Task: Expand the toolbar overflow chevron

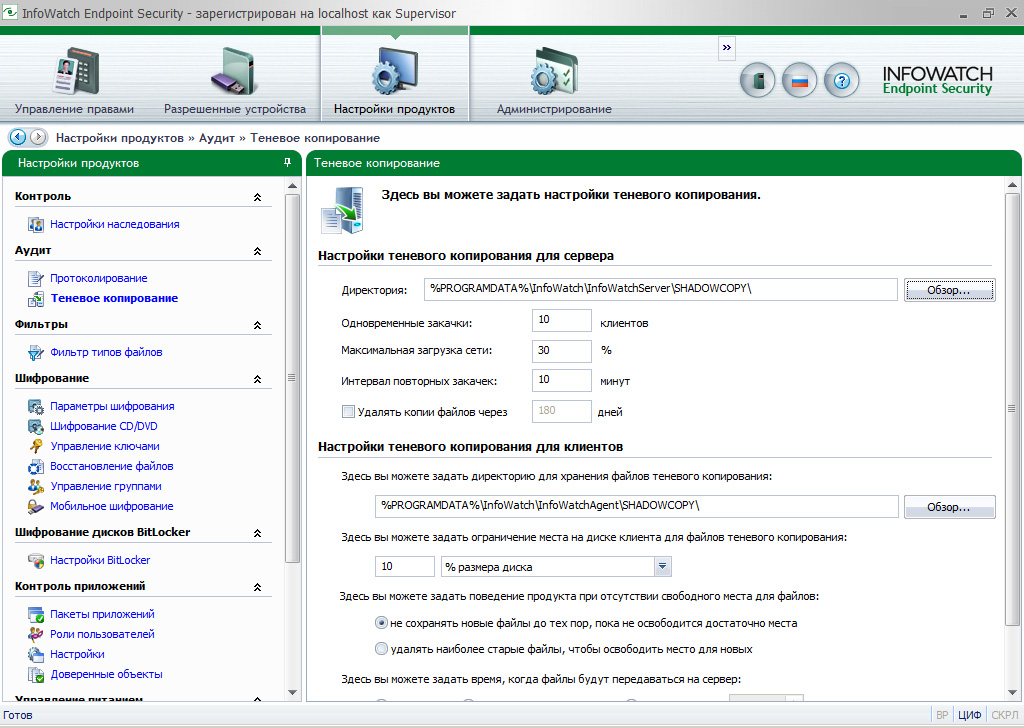Action: pos(727,48)
